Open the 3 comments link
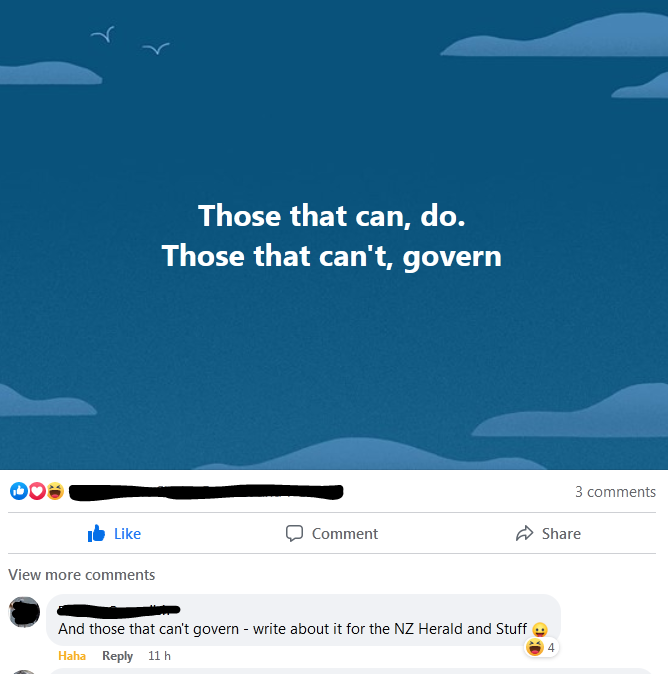 [615, 492]
